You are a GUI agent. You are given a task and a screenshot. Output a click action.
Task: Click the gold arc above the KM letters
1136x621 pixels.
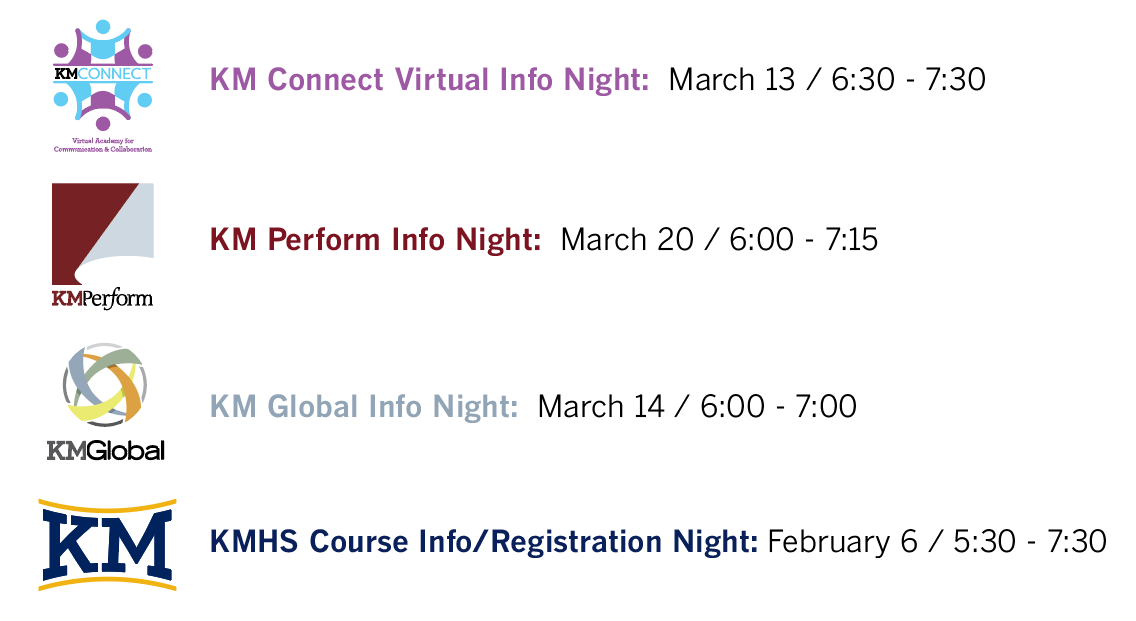coord(107,506)
